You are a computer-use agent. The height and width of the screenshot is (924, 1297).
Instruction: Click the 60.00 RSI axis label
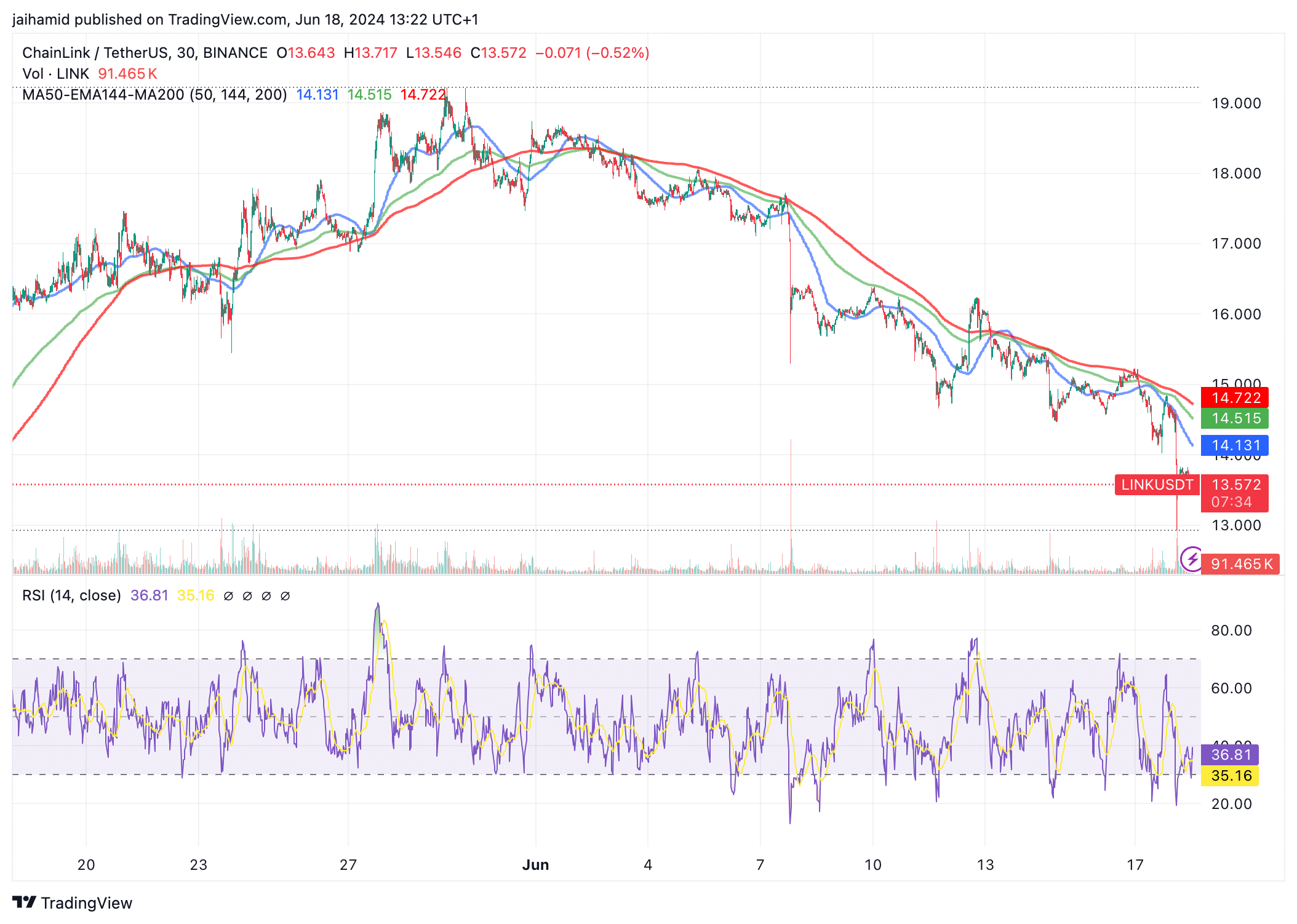coord(1231,688)
